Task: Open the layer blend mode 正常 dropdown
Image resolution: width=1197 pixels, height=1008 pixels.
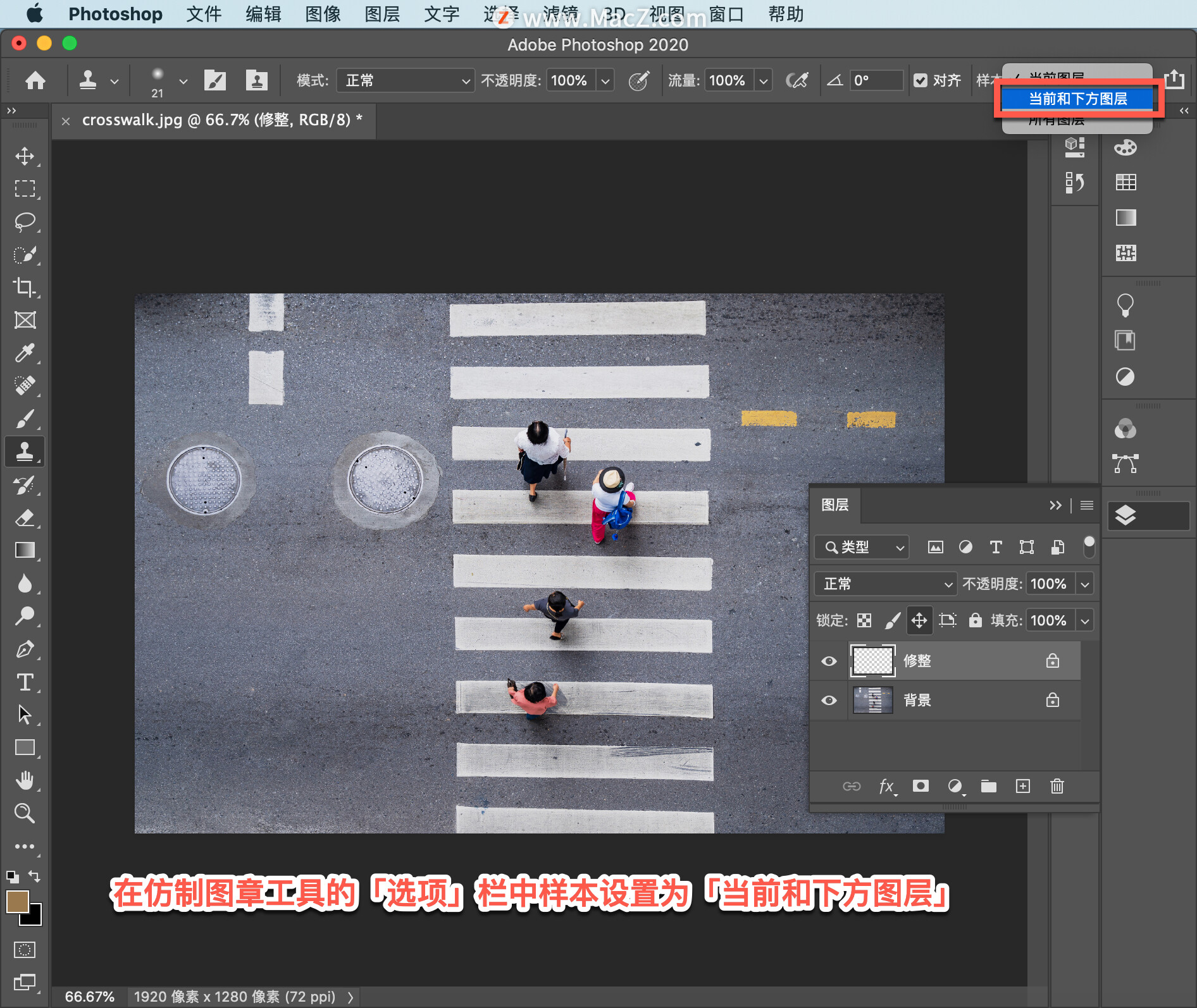Action: 885,584
